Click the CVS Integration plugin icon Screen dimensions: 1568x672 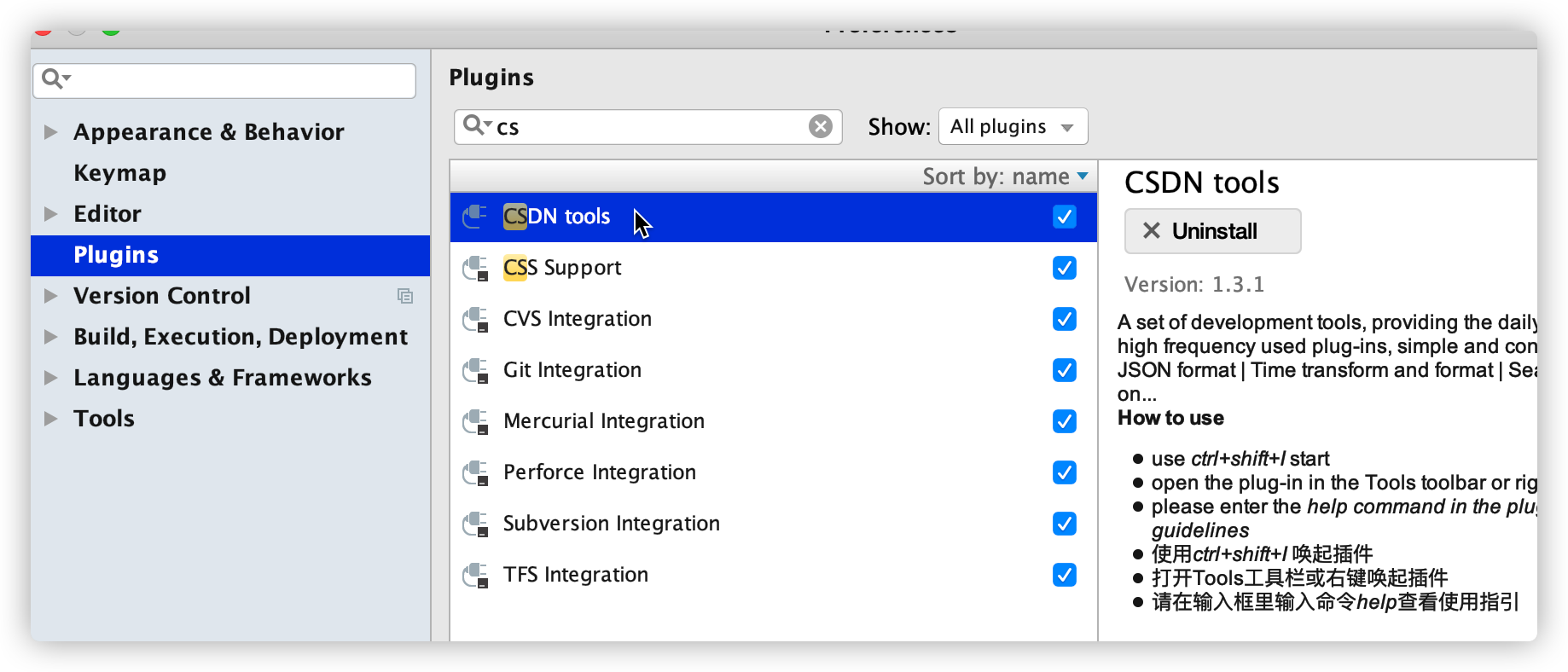(x=475, y=319)
